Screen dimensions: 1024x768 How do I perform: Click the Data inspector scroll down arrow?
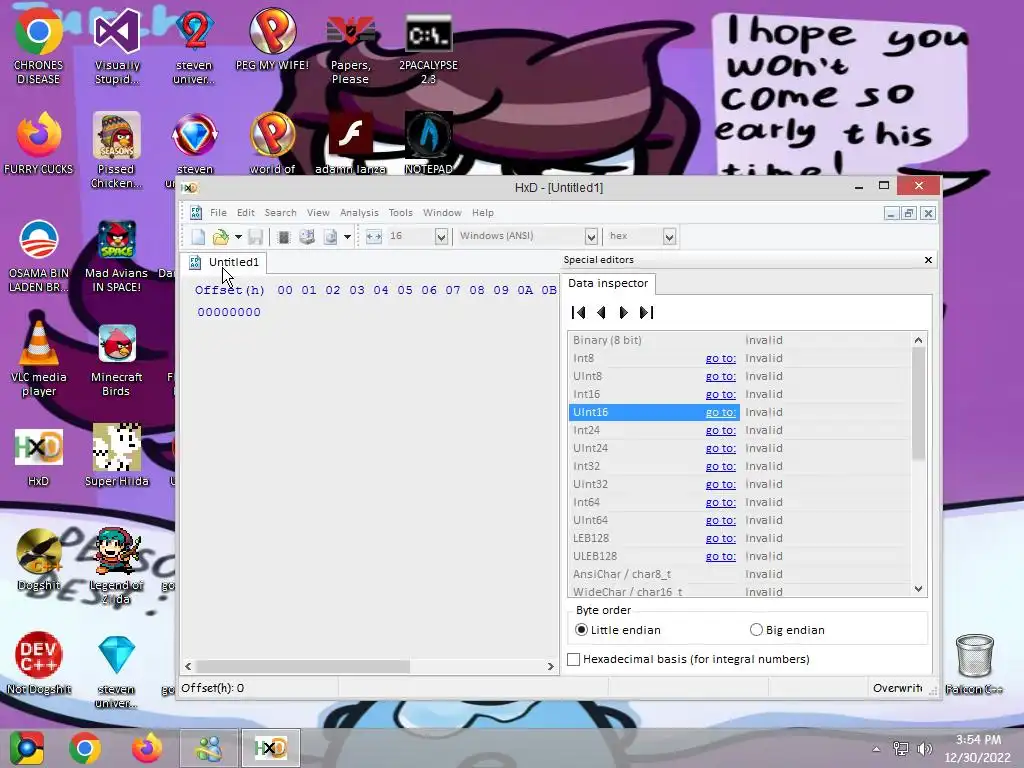coord(918,588)
